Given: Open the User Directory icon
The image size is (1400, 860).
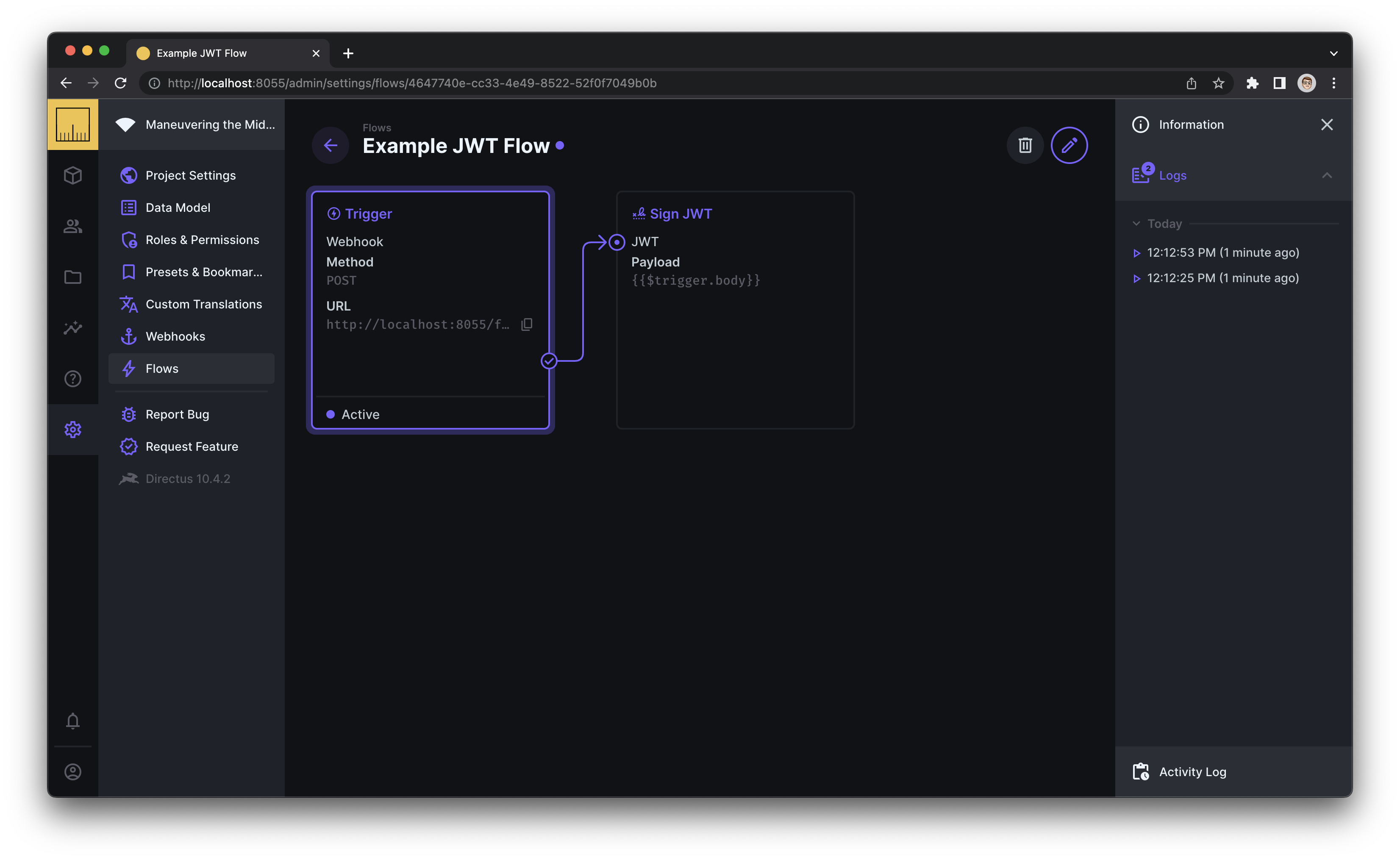Looking at the screenshot, I should click(x=73, y=226).
